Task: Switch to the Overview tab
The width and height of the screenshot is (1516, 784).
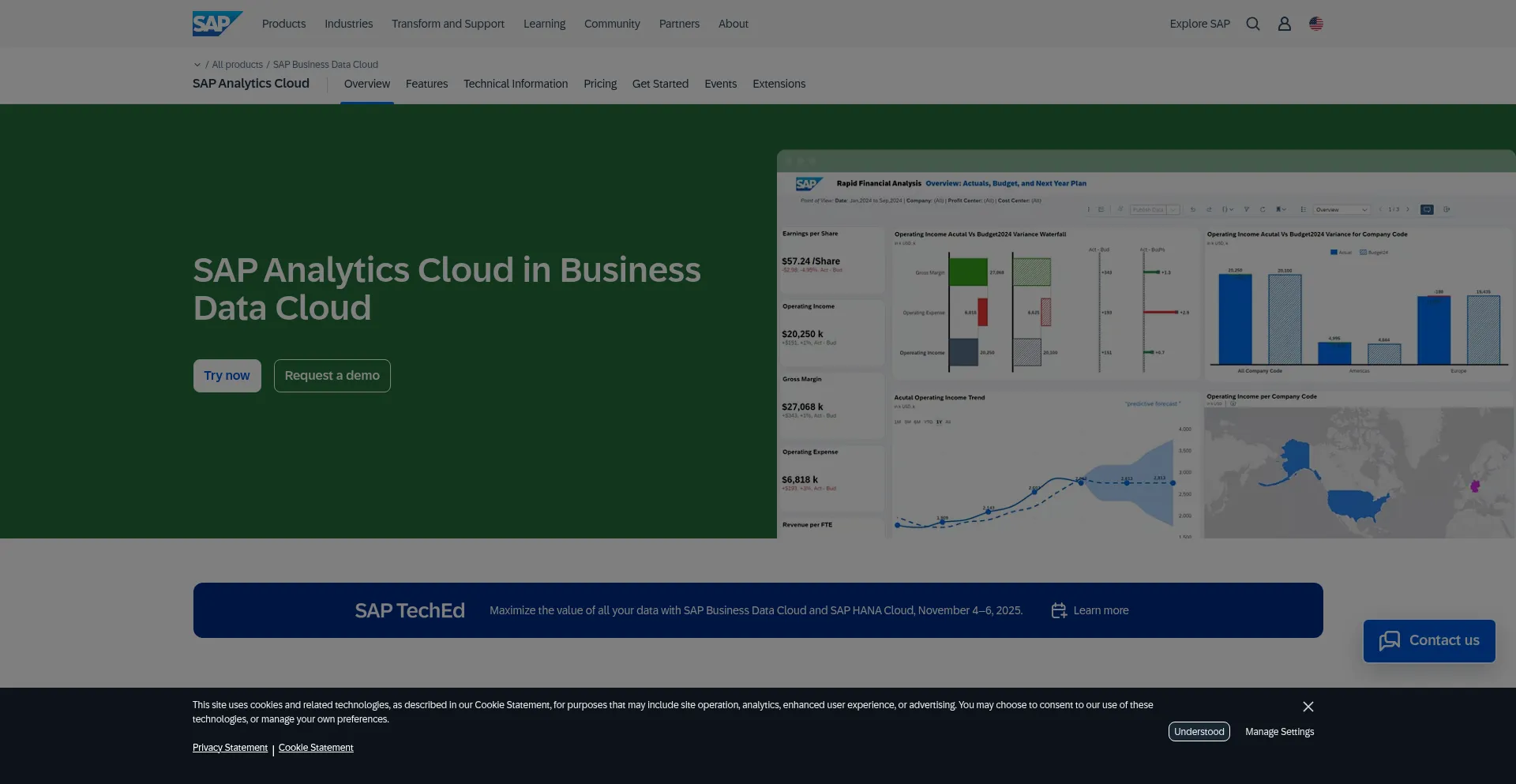Action: [367, 84]
